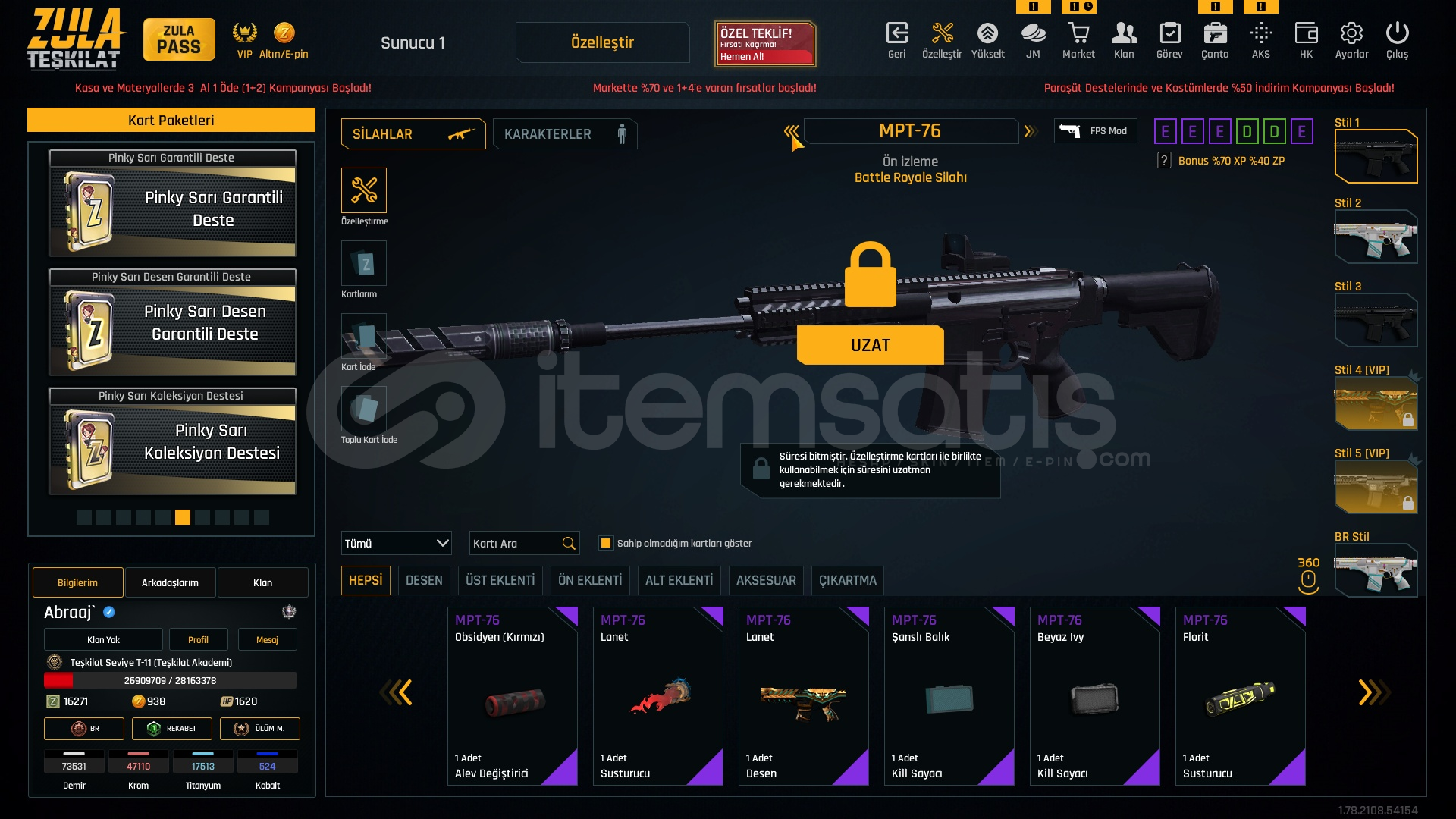Screen dimensions: 1456x819
Task: Click the UZAT button
Action: click(x=870, y=345)
